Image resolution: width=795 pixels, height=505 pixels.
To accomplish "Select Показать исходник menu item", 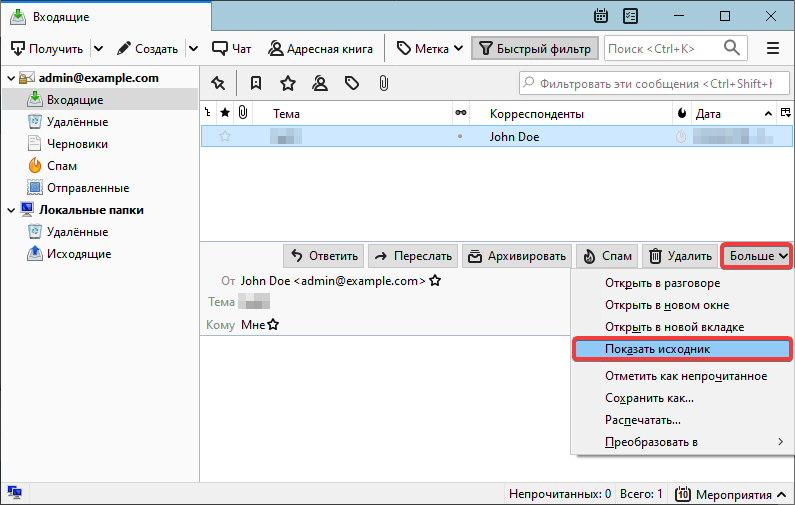I will point(657,349).
